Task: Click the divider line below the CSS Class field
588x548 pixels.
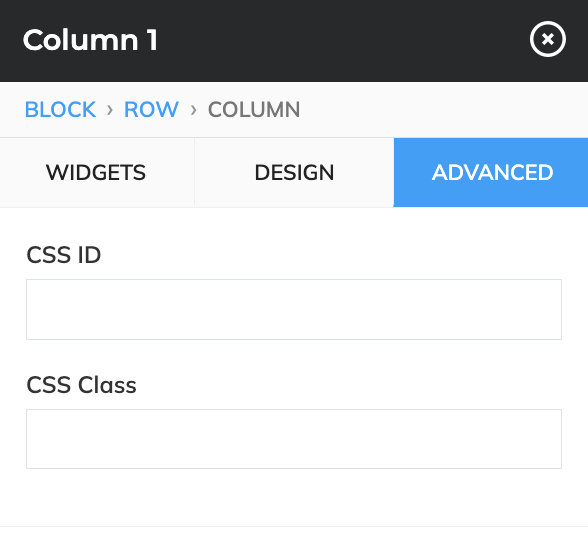Action: click(294, 526)
